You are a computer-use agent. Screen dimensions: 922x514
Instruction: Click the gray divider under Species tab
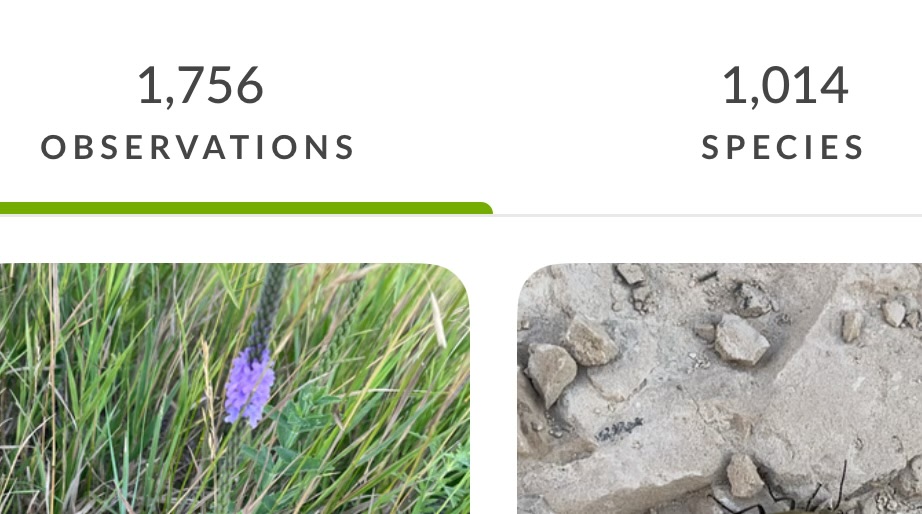(707, 215)
